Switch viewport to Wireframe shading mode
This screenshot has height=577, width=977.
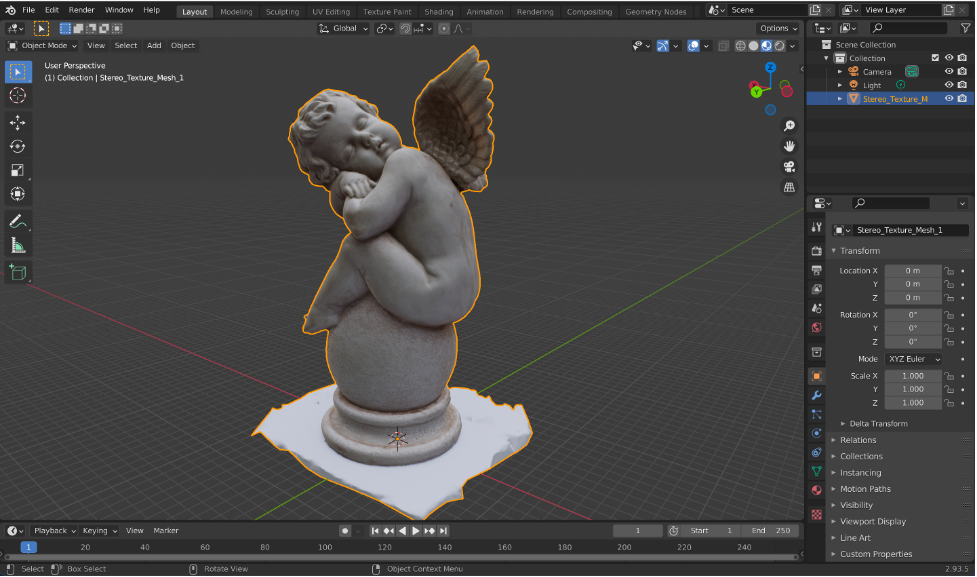[x=739, y=45]
